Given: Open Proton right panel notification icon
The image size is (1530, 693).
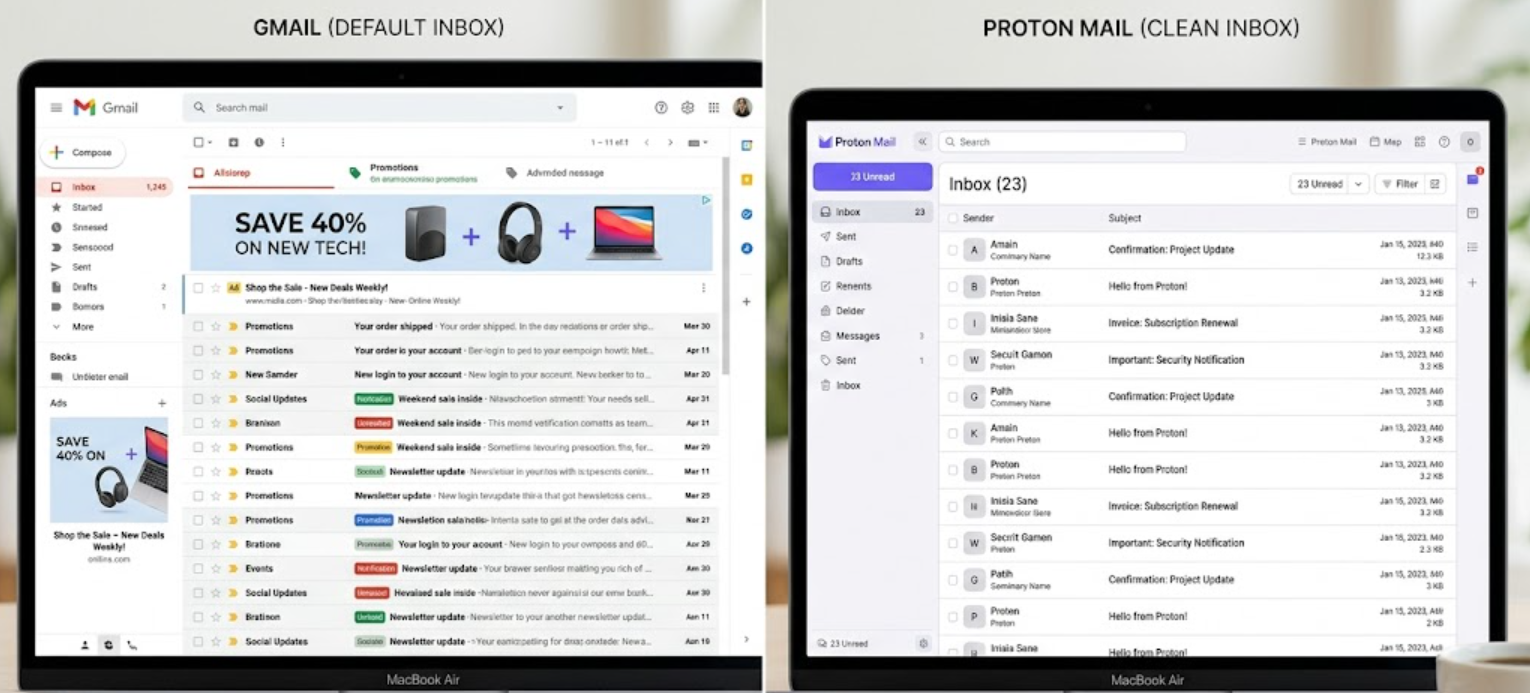Looking at the screenshot, I should (x=1473, y=179).
